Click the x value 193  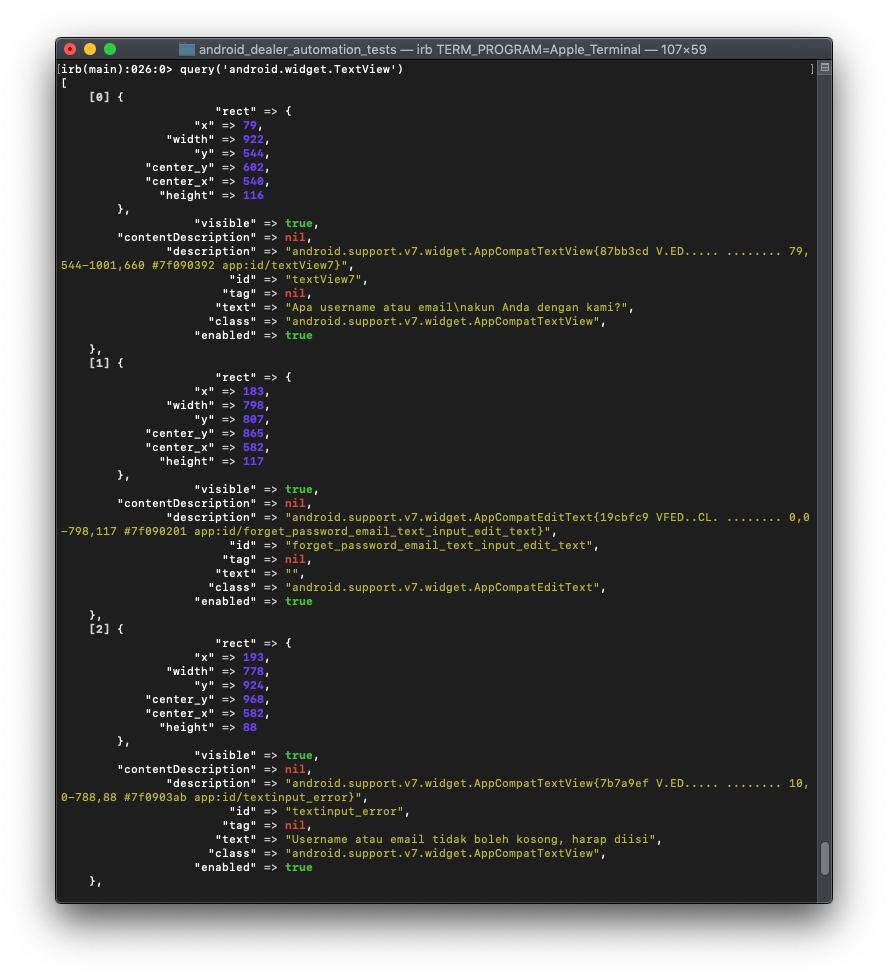(x=253, y=657)
